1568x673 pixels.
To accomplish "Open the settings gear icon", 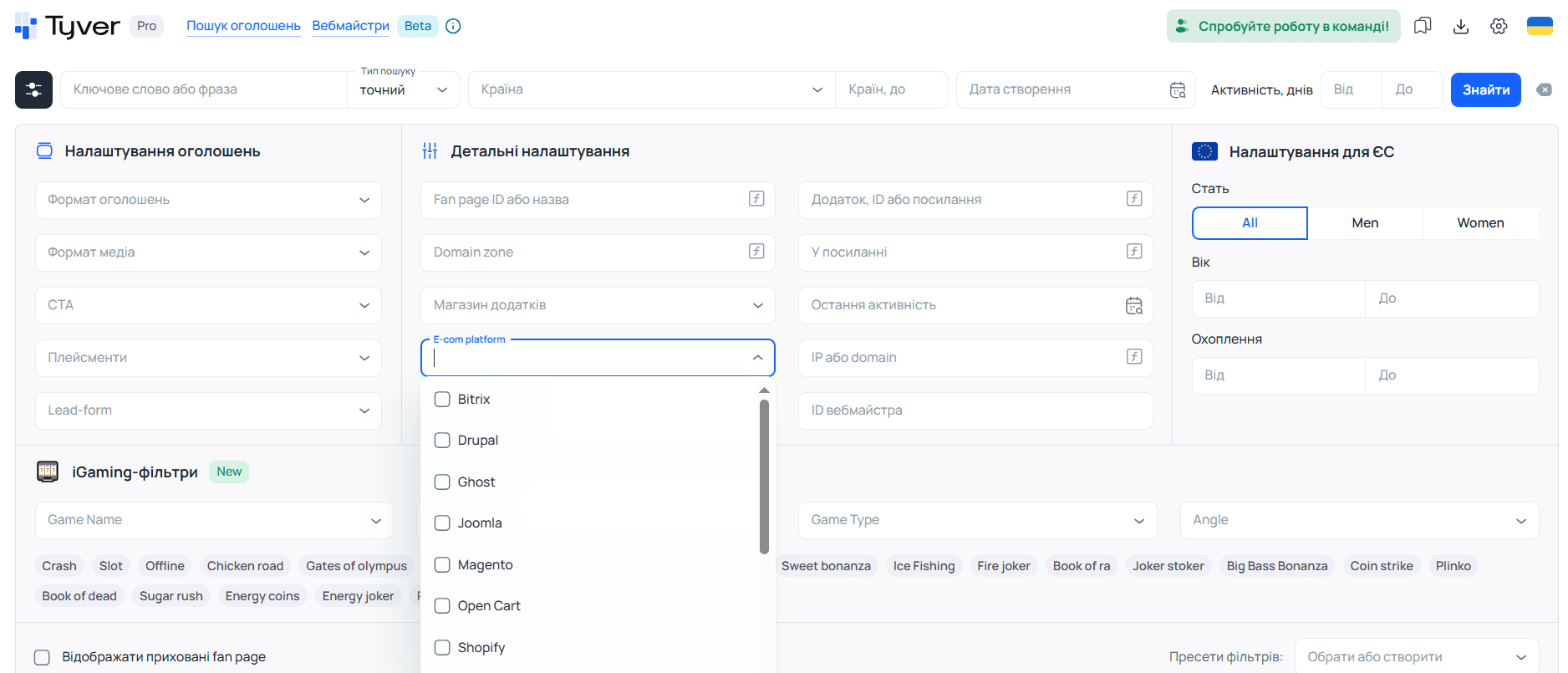I will [x=1499, y=26].
